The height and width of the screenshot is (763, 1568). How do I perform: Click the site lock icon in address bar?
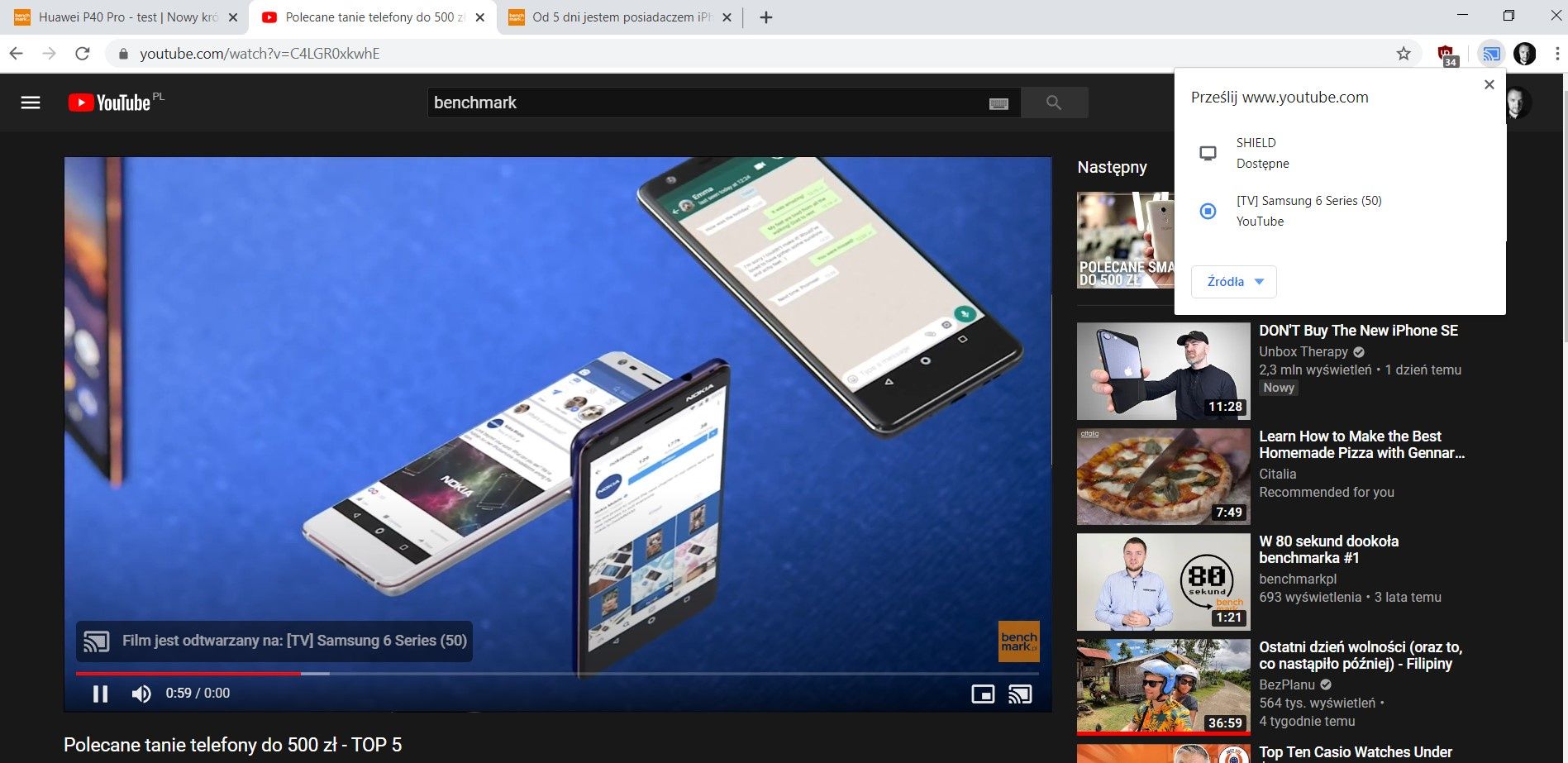click(x=124, y=54)
